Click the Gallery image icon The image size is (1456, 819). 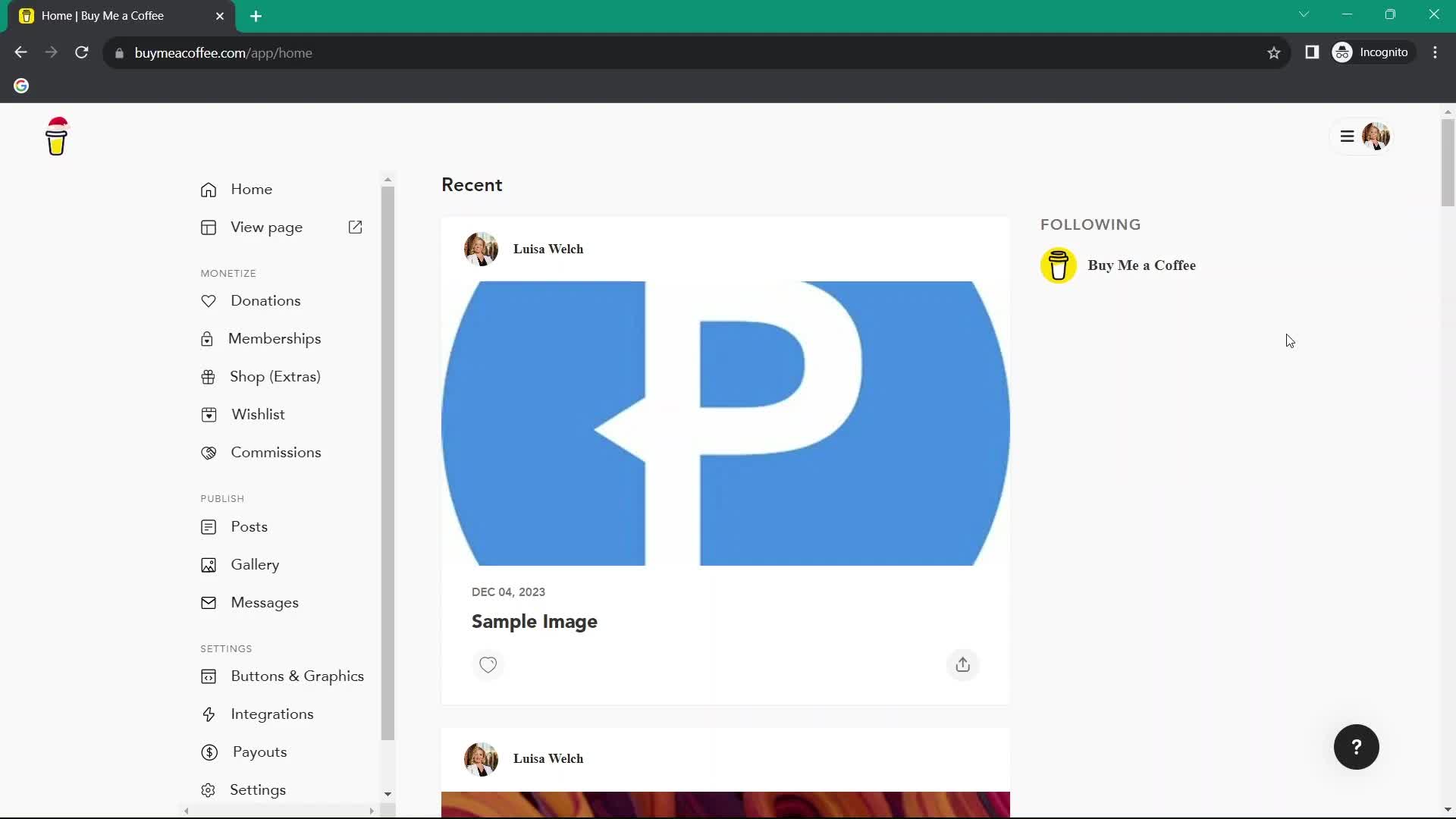208,564
